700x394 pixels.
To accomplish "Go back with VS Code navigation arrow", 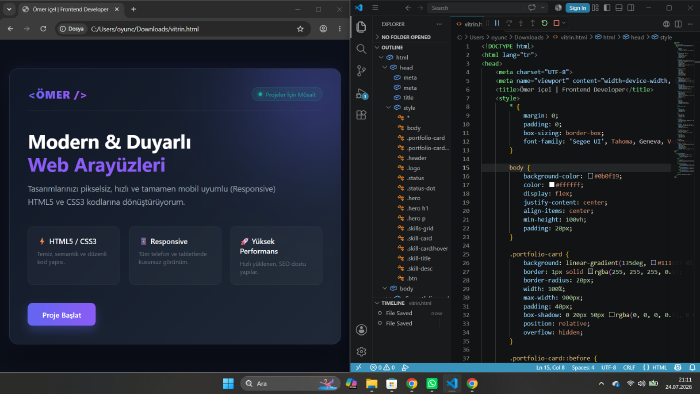I will point(408,8).
